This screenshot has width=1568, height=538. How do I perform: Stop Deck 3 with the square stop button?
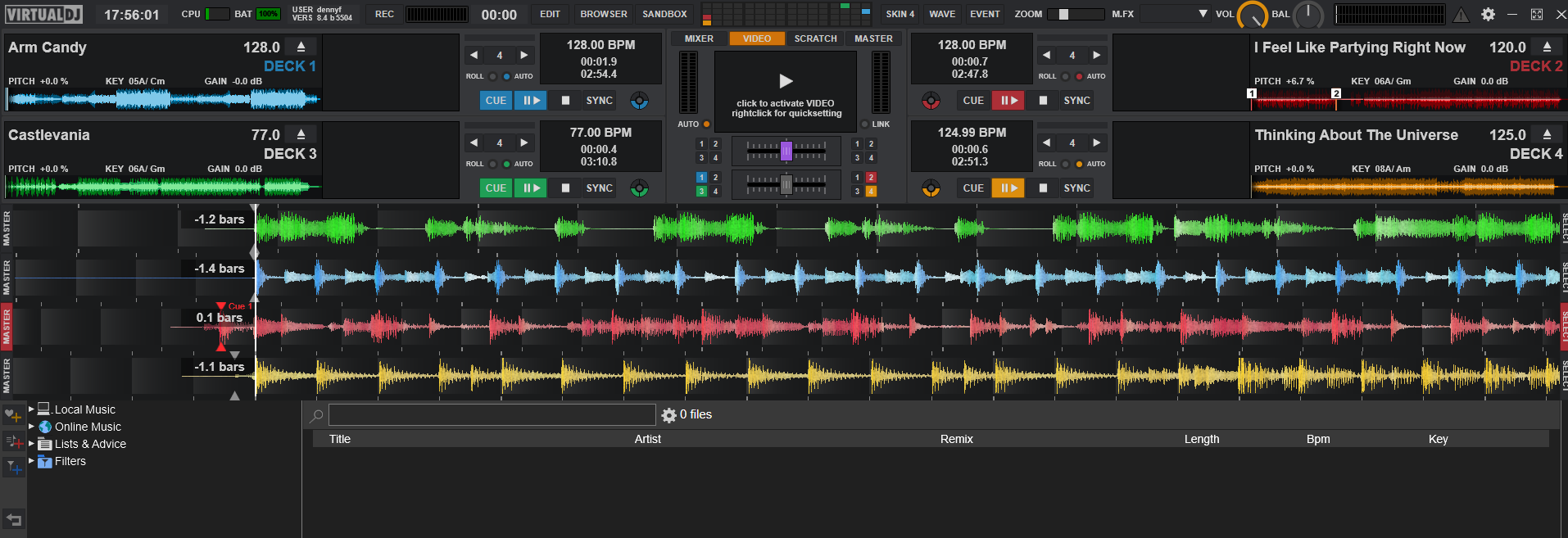click(x=565, y=188)
